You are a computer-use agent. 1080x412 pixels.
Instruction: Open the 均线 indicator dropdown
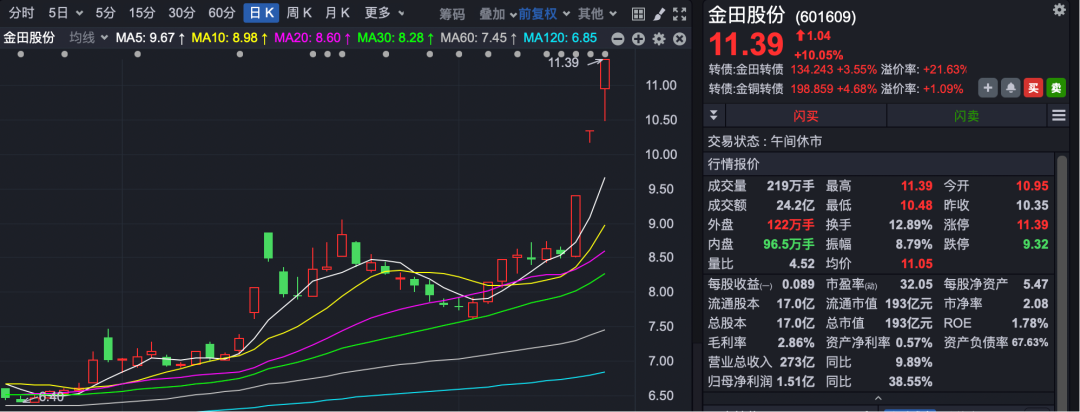(x=89, y=38)
